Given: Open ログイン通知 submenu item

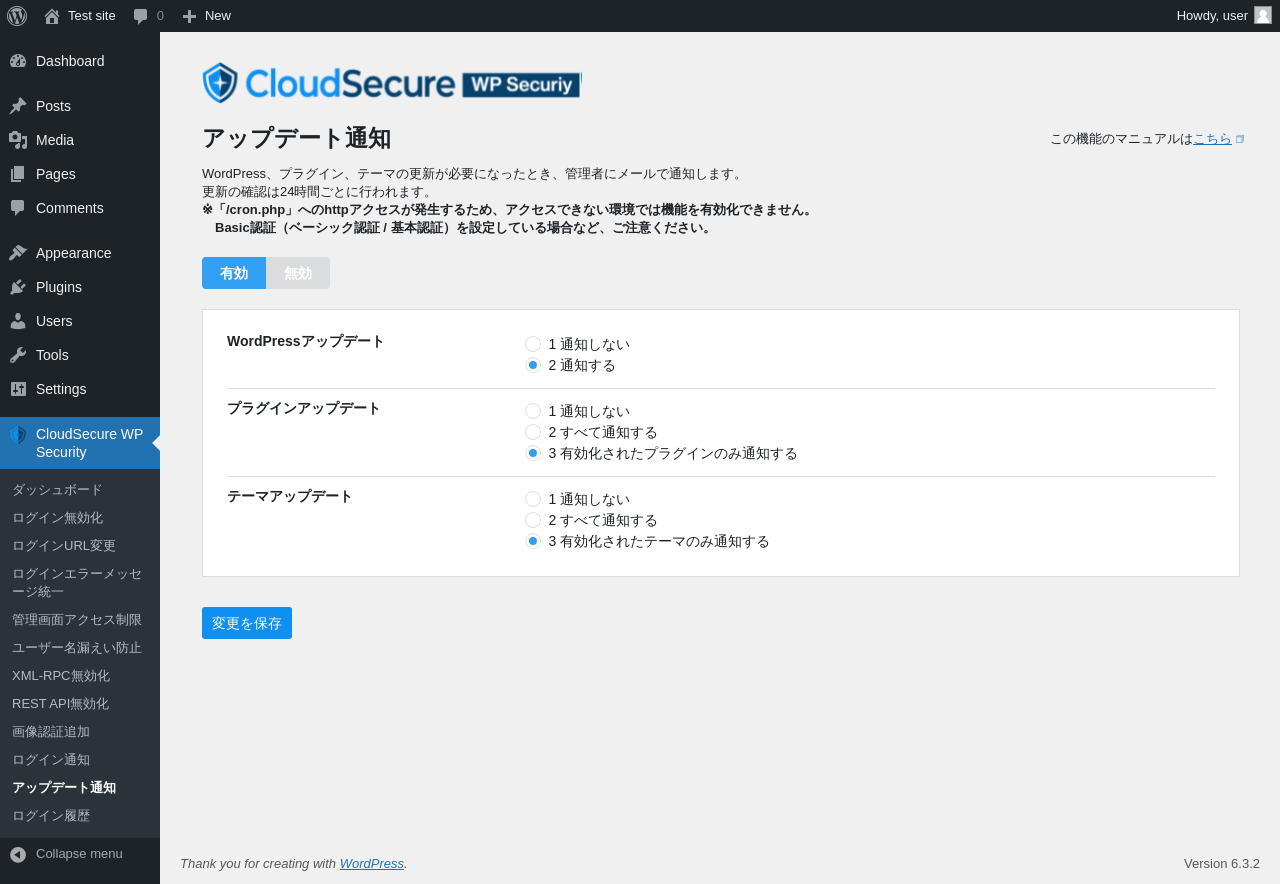Looking at the screenshot, I should [x=80, y=760].
